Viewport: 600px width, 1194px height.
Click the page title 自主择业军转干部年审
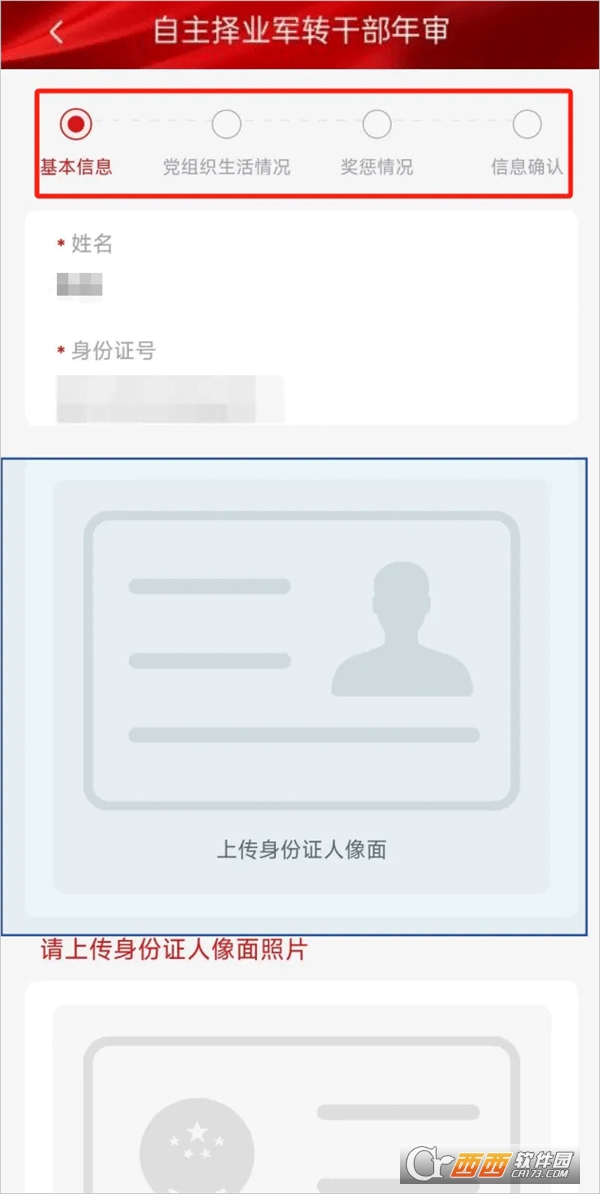coord(301,31)
